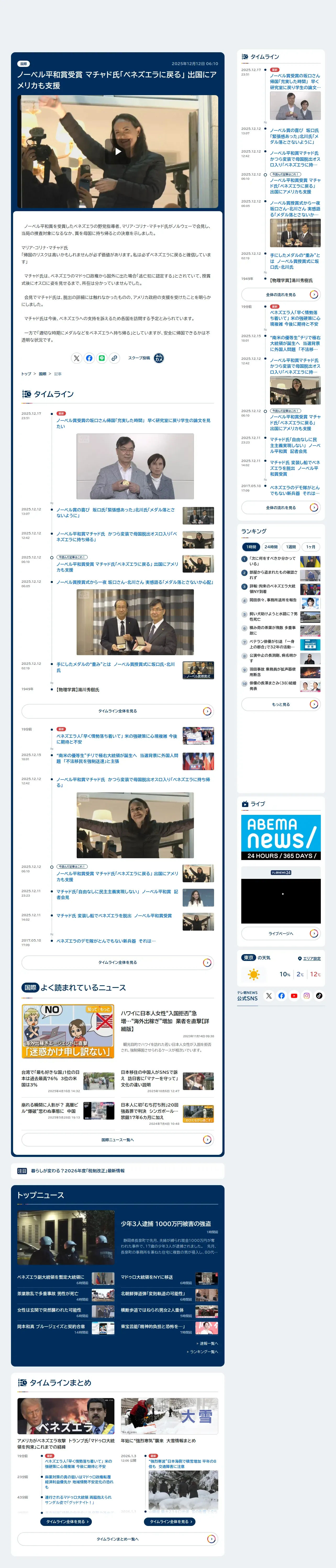Open official Instagram icon
The image size is (336, 1568).
307,996
